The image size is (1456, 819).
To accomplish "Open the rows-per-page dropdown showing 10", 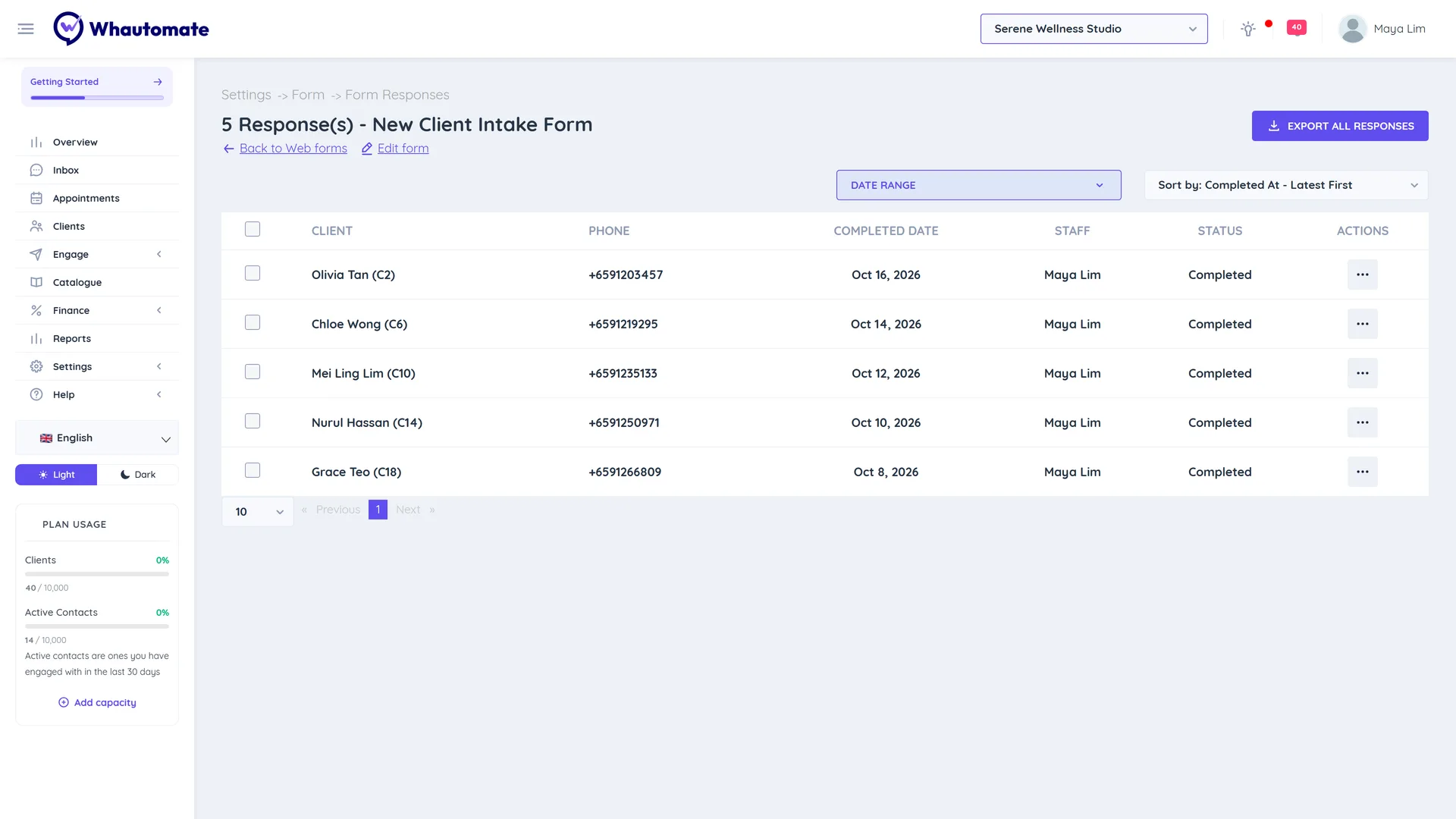I will (x=258, y=512).
